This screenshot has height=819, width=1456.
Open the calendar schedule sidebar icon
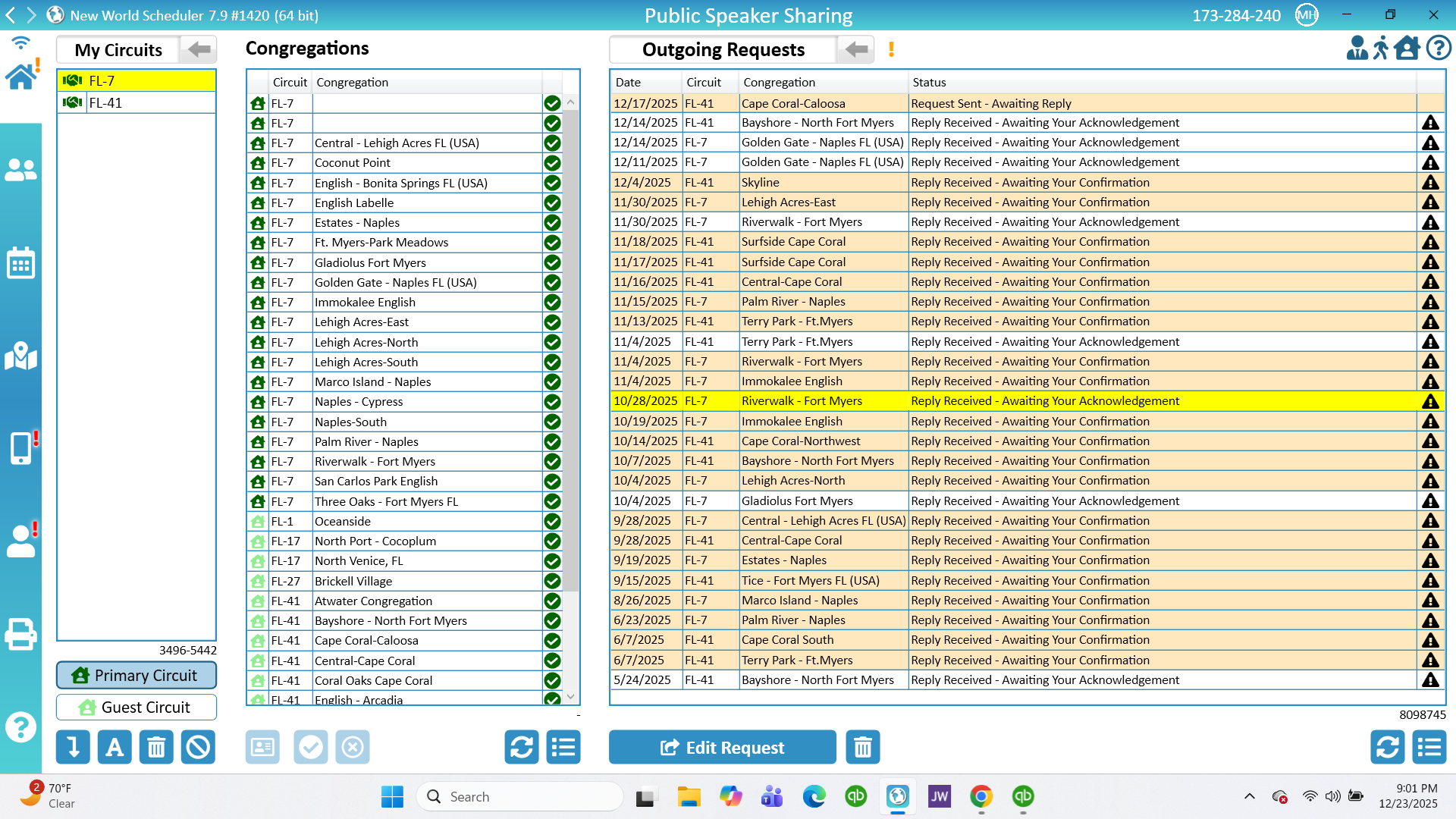pyautogui.click(x=20, y=263)
